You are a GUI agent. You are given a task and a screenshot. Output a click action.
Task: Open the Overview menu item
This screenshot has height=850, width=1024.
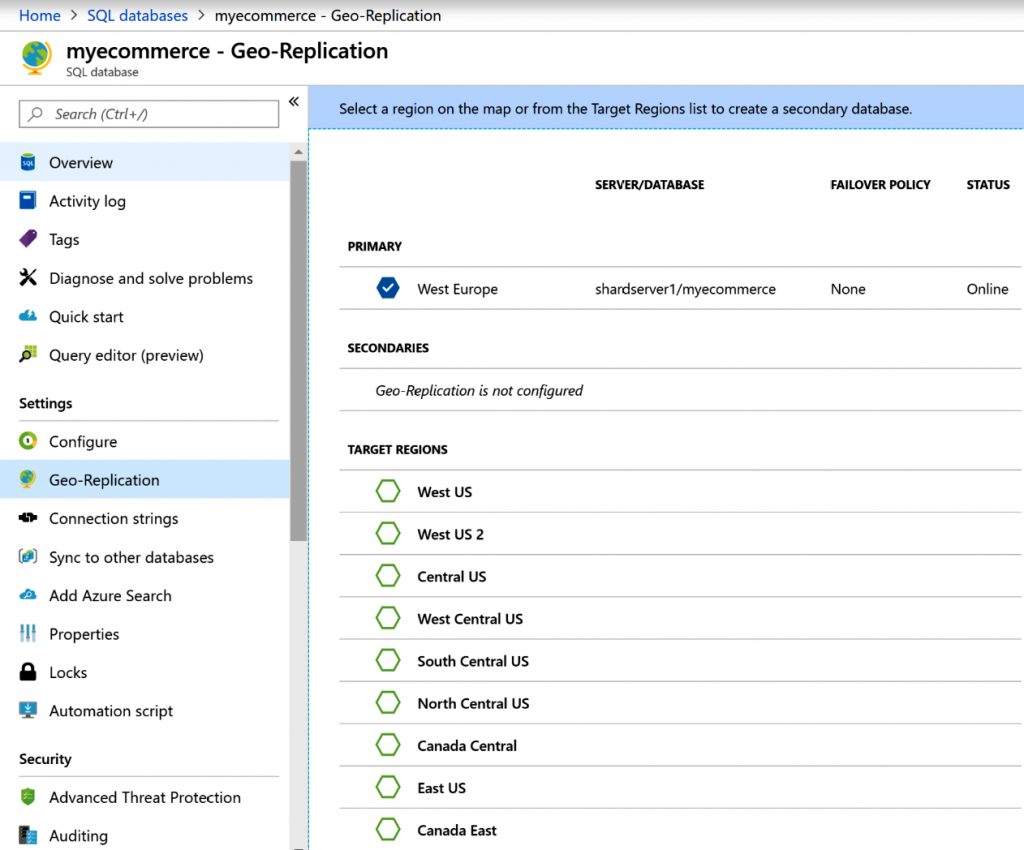point(81,163)
